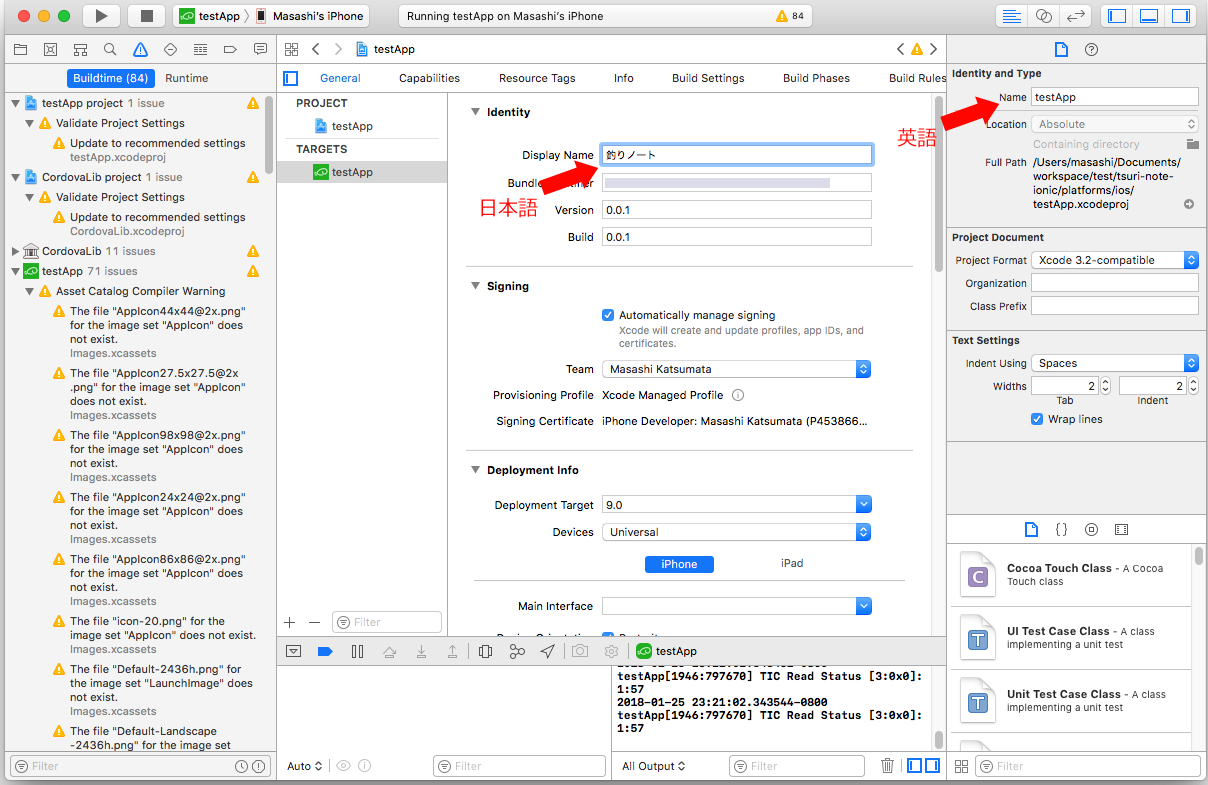This screenshot has width=1208, height=785.
Task: Select the iPad device segment
Action: click(x=792, y=563)
